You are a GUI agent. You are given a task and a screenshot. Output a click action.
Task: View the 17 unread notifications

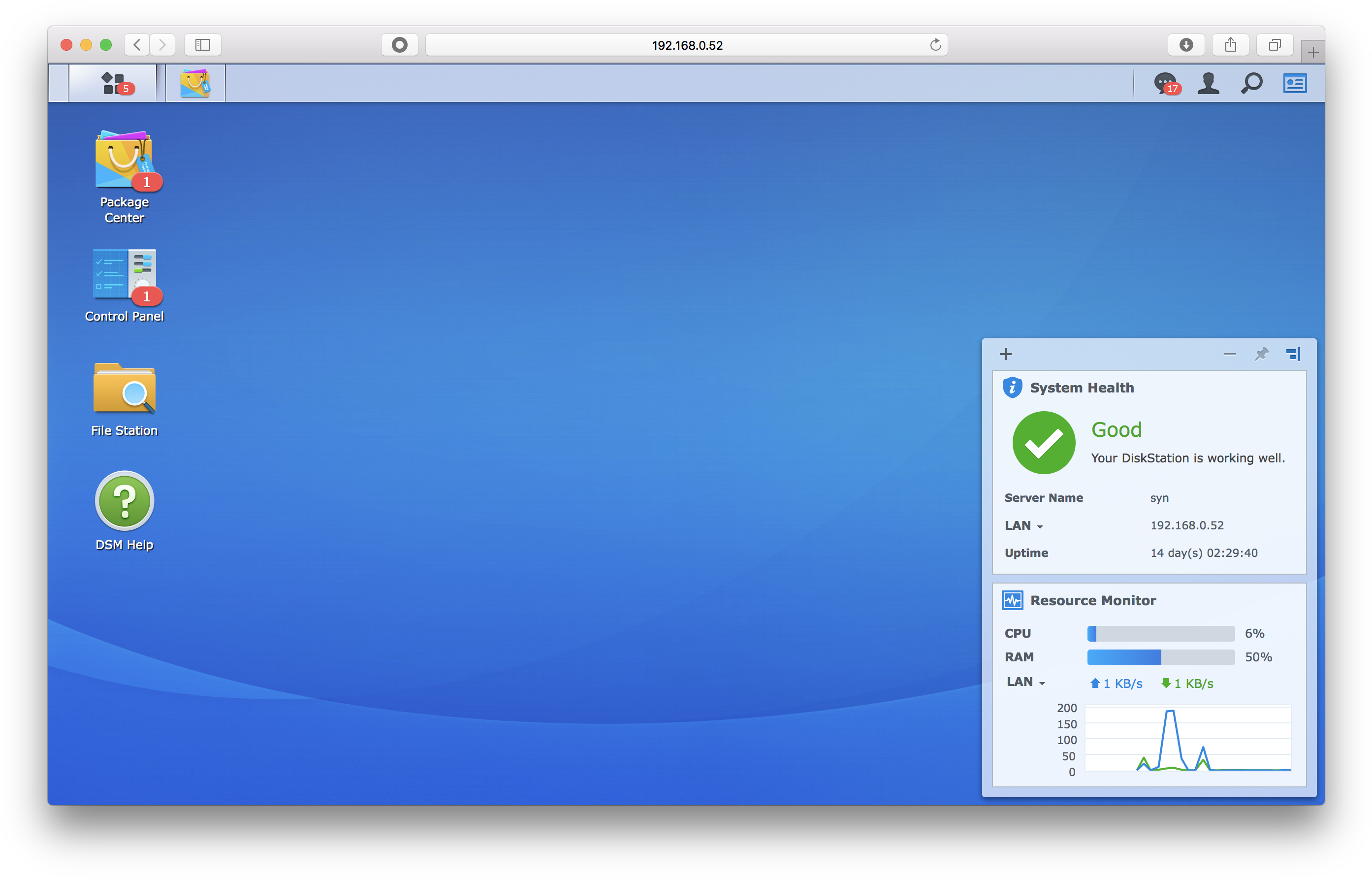click(x=1166, y=83)
